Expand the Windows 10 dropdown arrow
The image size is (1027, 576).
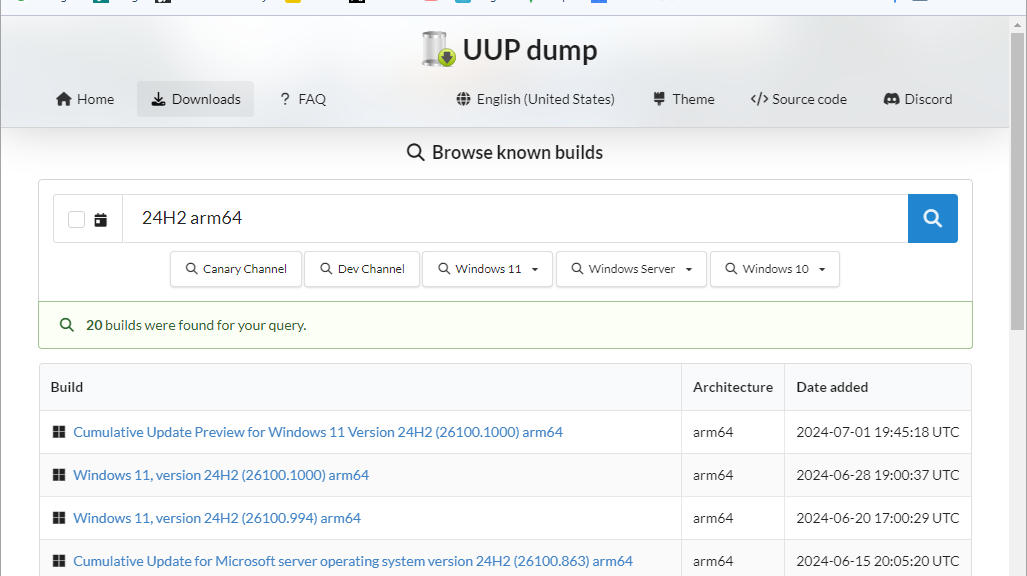[x=822, y=269]
